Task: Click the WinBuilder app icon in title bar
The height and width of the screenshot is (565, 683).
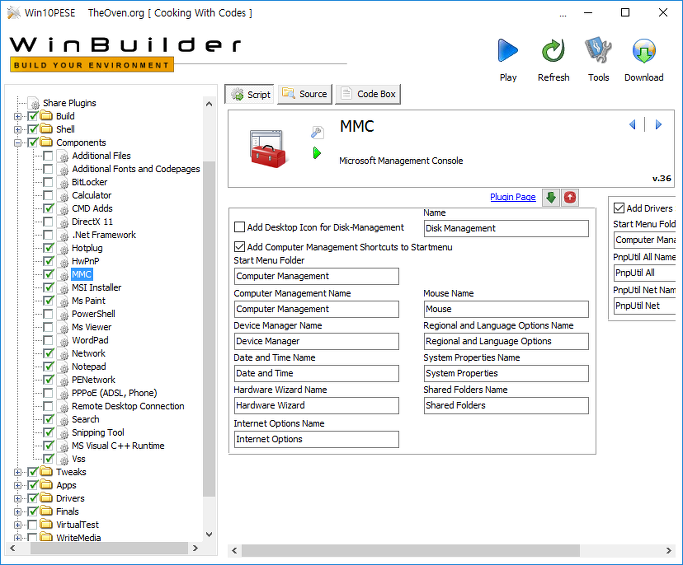Action: point(14,13)
